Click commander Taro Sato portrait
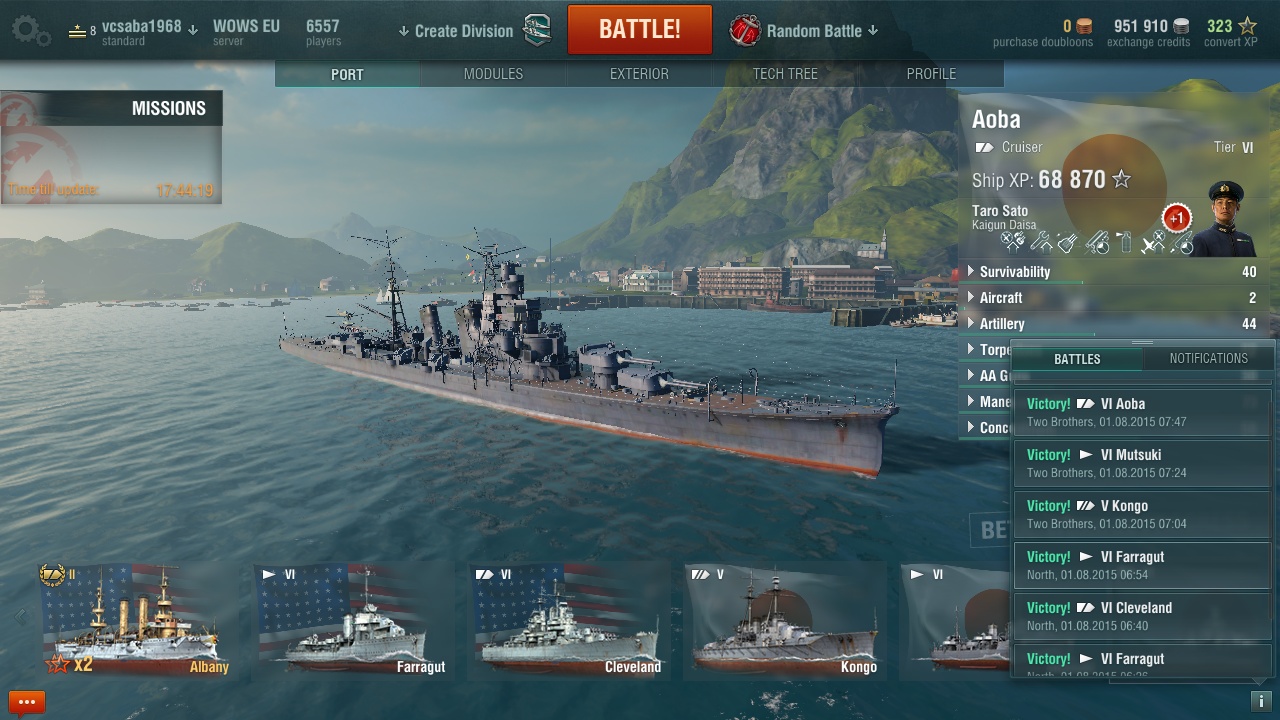The image size is (1280, 720). point(1226,218)
